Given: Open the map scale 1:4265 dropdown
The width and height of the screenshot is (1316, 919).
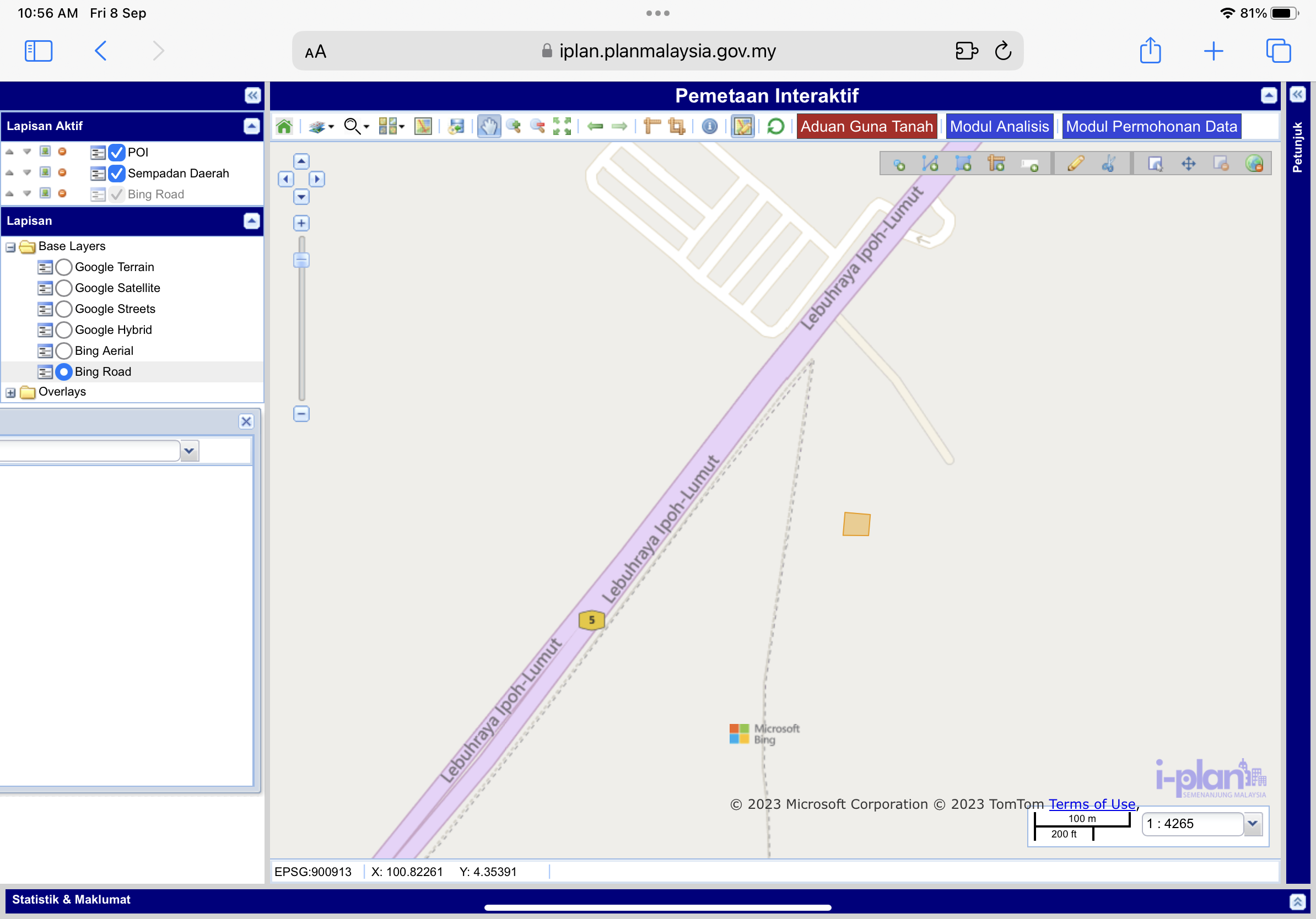Looking at the screenshot, I should [1253, 824].
